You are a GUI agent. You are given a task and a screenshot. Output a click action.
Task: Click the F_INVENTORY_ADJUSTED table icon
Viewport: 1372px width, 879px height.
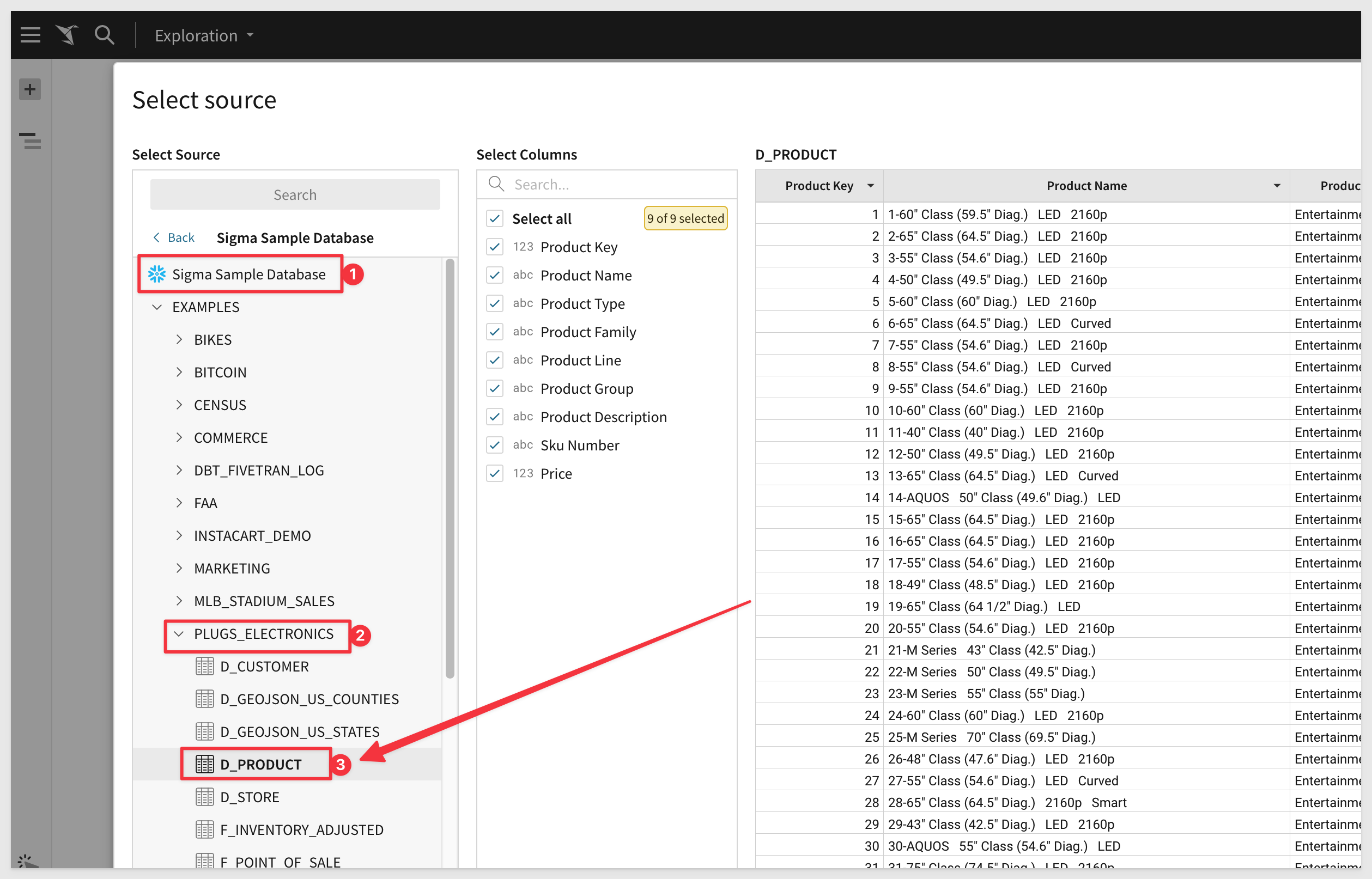click(204, 829)
